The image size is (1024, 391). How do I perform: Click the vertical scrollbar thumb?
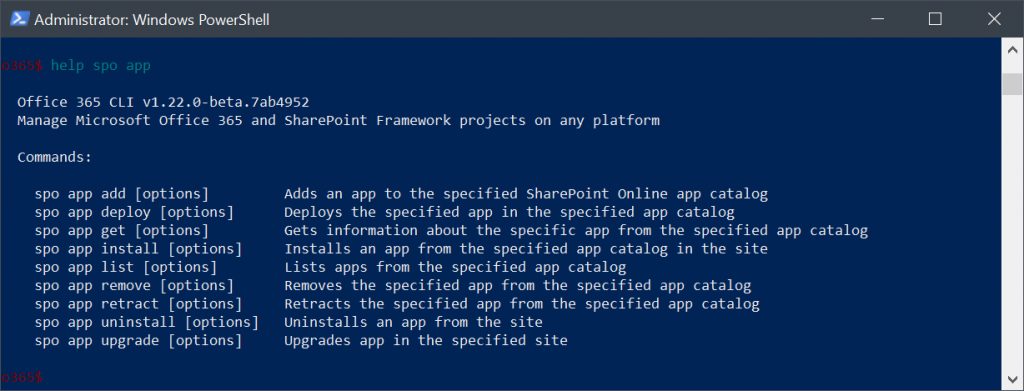coord(1012,84)
